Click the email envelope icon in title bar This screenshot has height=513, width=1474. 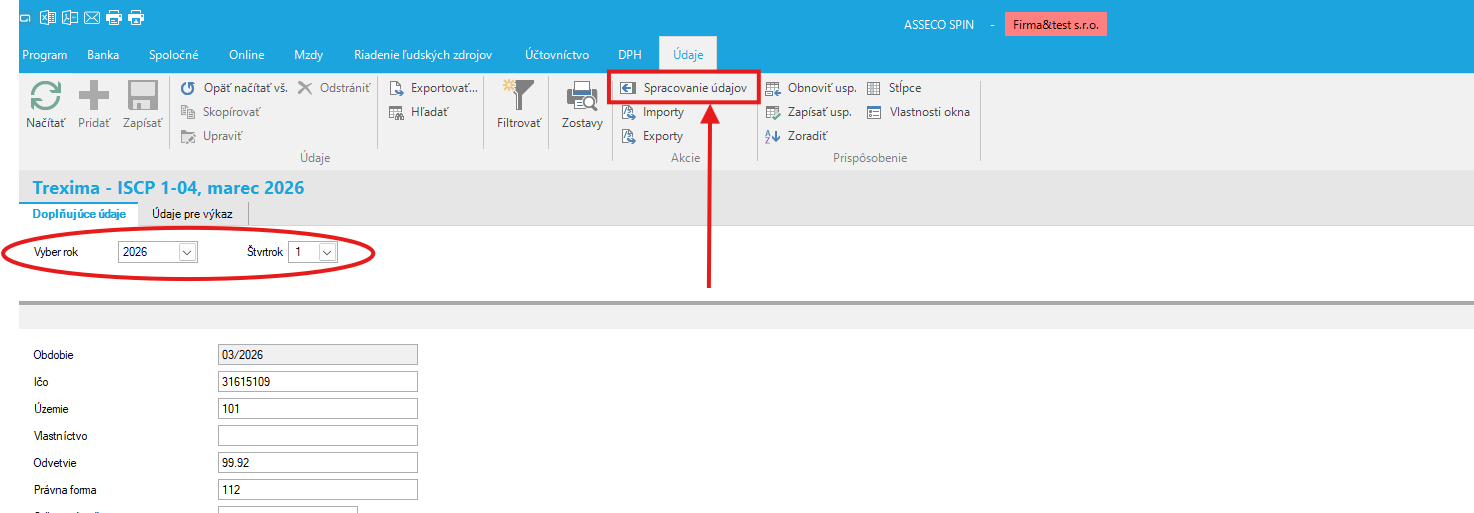(92, 17)
